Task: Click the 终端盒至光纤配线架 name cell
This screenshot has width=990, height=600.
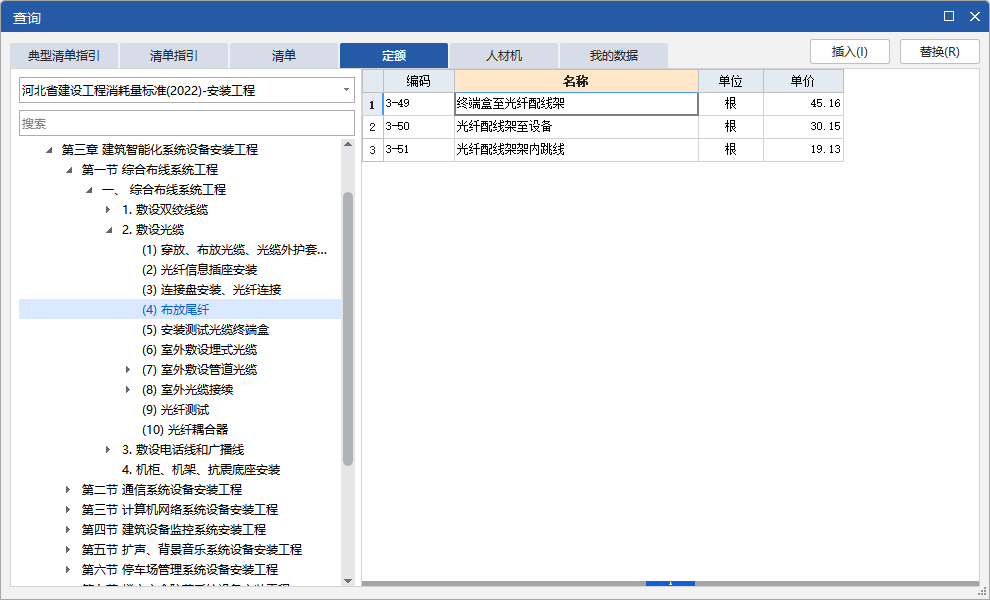Action: coord(576,104)
